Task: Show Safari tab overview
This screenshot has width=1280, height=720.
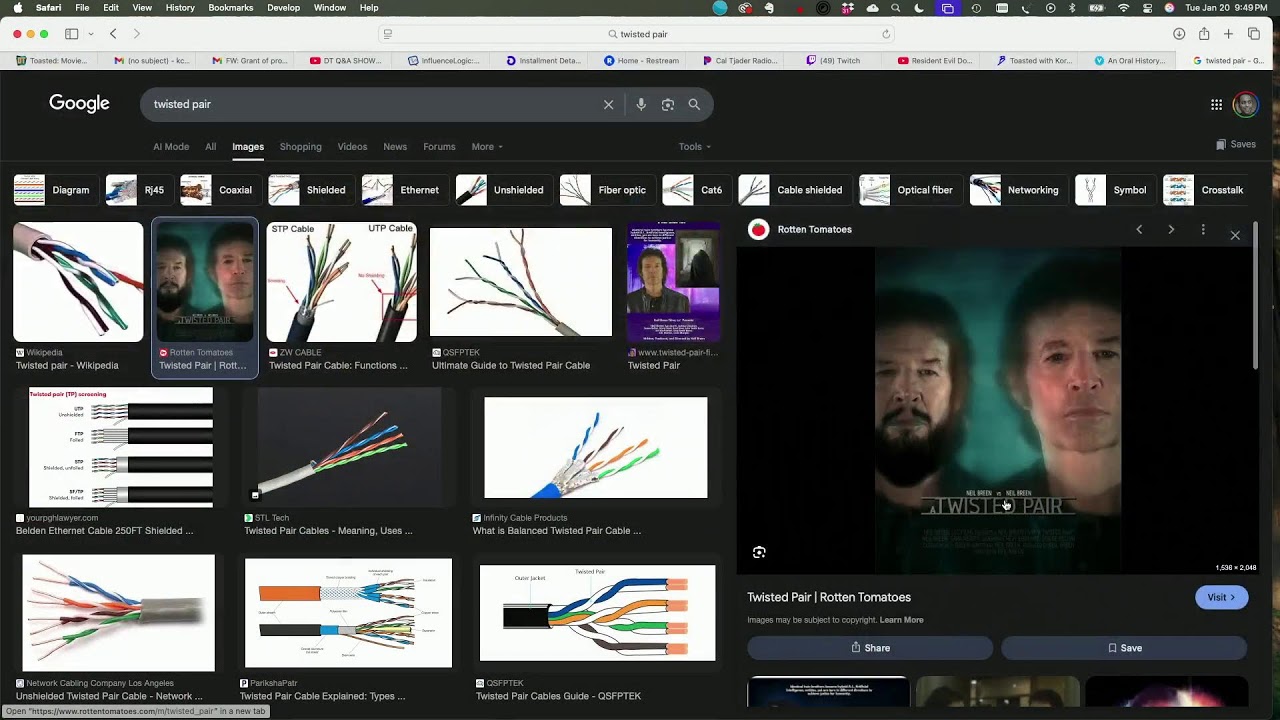Action: pos(1254,34)
